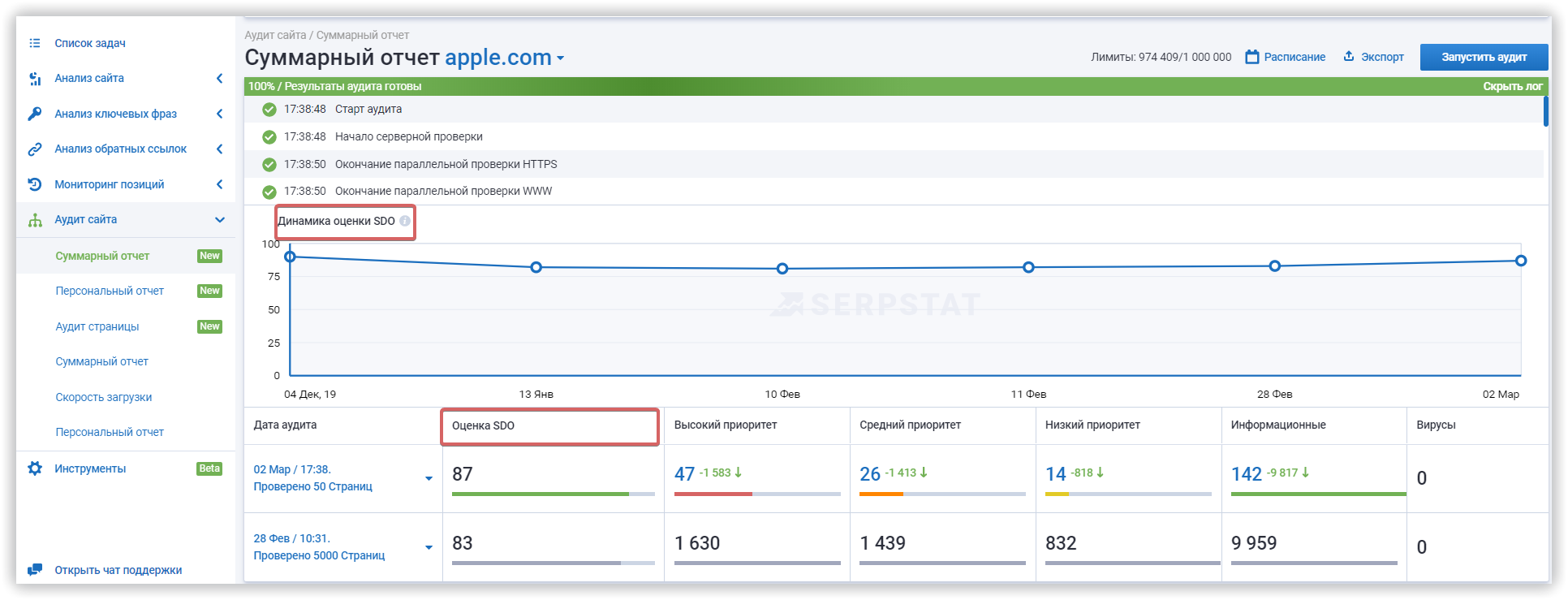This screenshot has height=600, width=1568.
Task: Expand the 28 Фев audit row dropdown
Action: 429,547
